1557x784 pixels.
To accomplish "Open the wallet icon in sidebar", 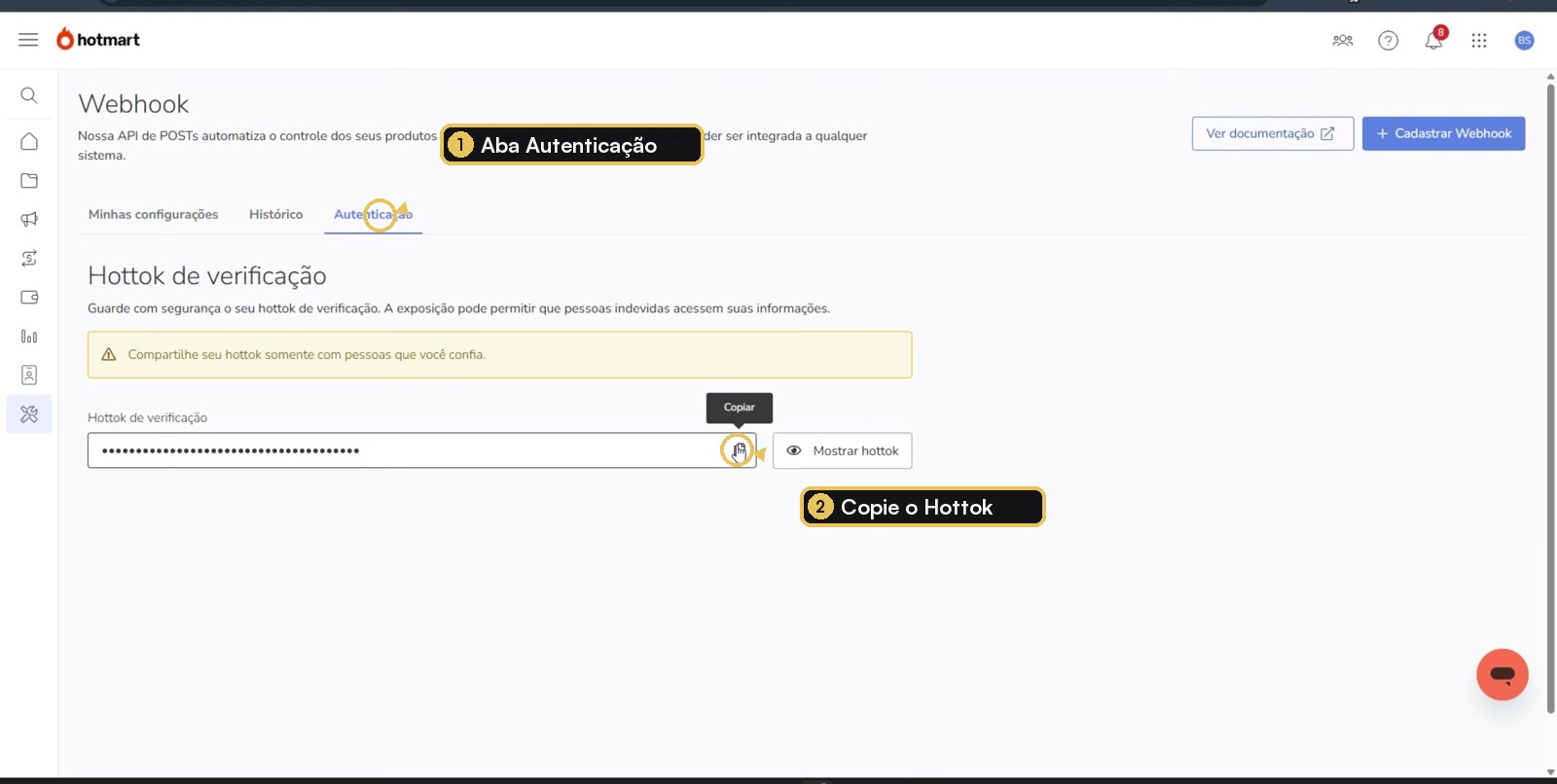I will tap(29, 298).
